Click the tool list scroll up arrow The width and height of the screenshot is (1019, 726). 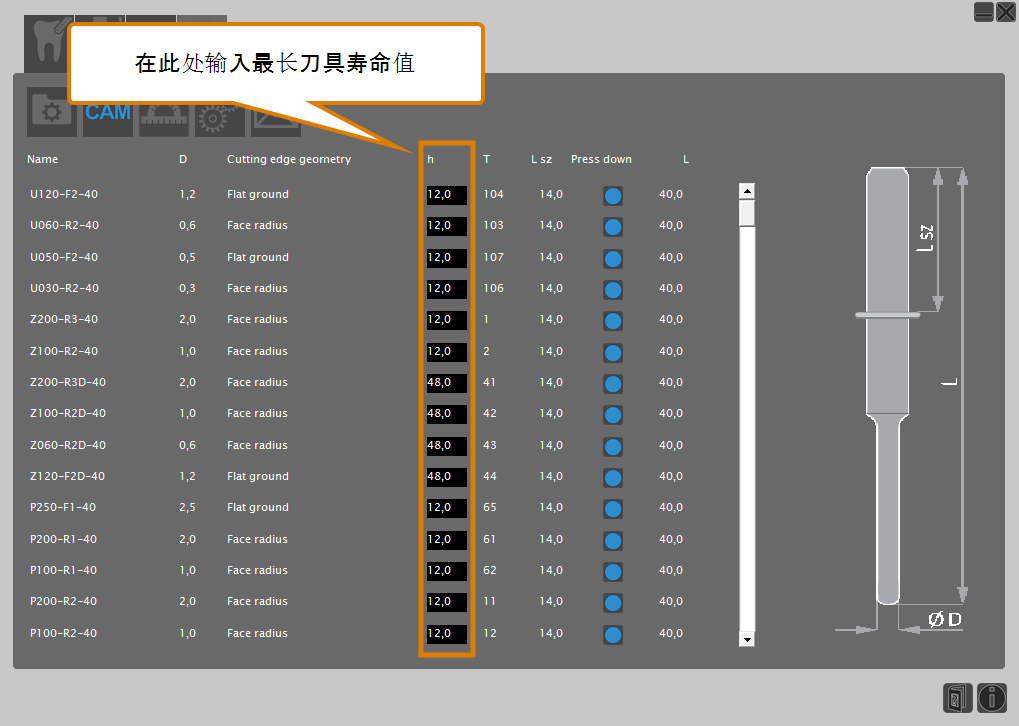[747, 191]
